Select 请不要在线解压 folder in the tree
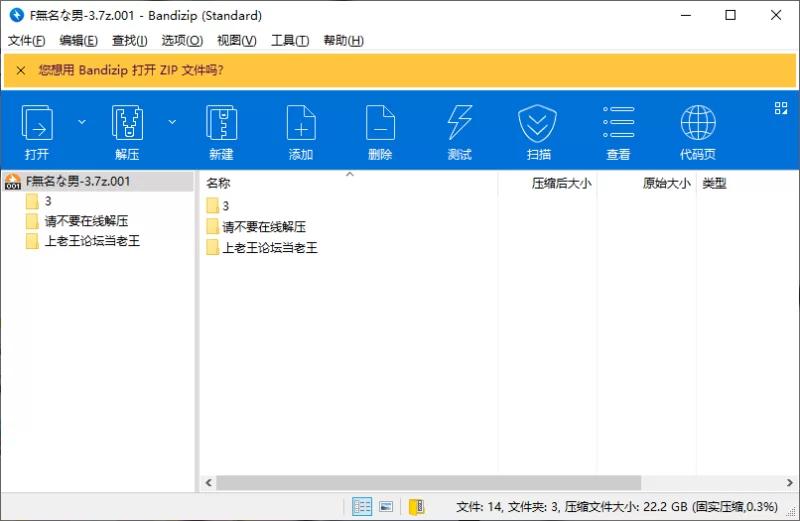The image size is (800, 521). click(86, 221)
